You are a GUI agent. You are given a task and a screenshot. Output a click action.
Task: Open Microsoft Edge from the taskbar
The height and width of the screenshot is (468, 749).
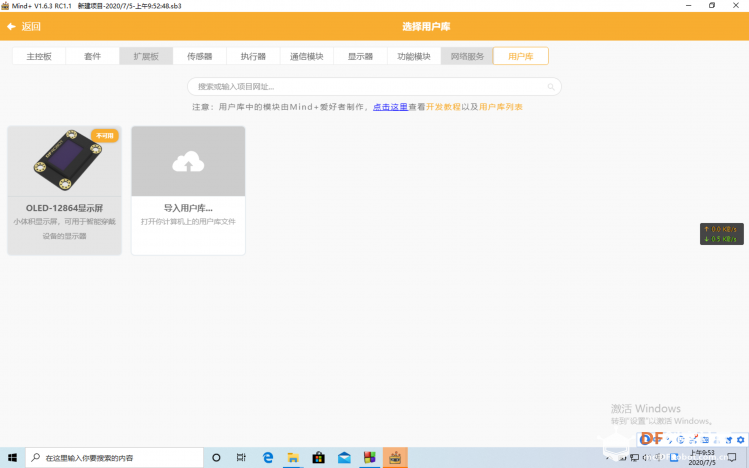click(x=268, y=457)
